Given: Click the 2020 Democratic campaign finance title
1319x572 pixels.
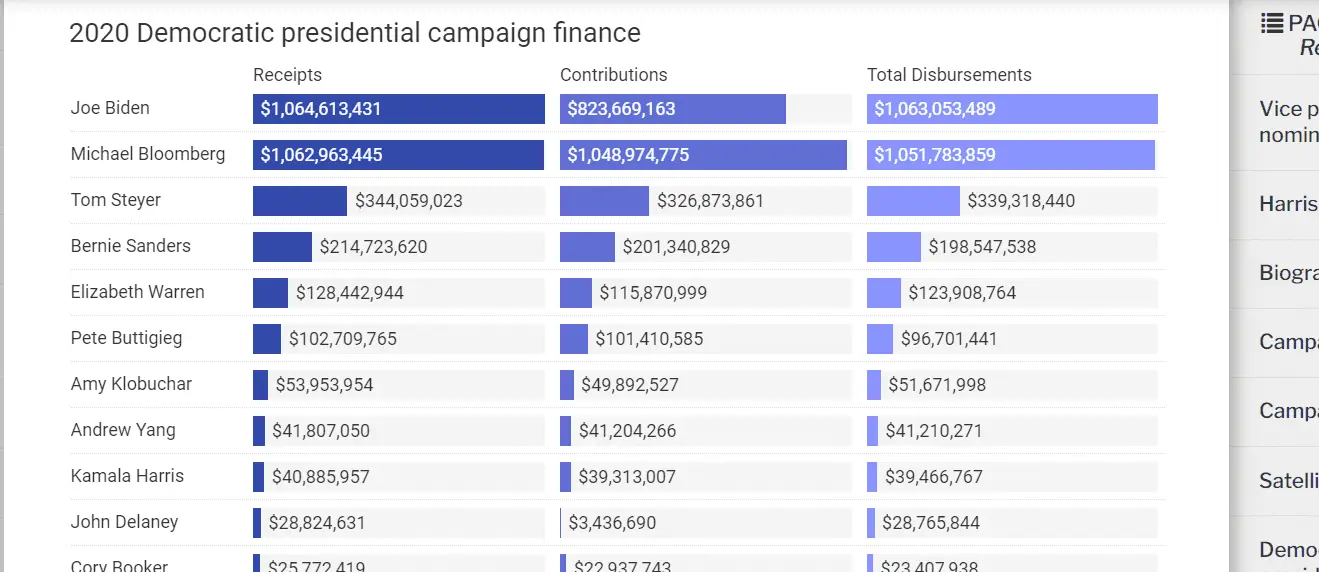Looking at the screenshot, I should click(355, 33).
